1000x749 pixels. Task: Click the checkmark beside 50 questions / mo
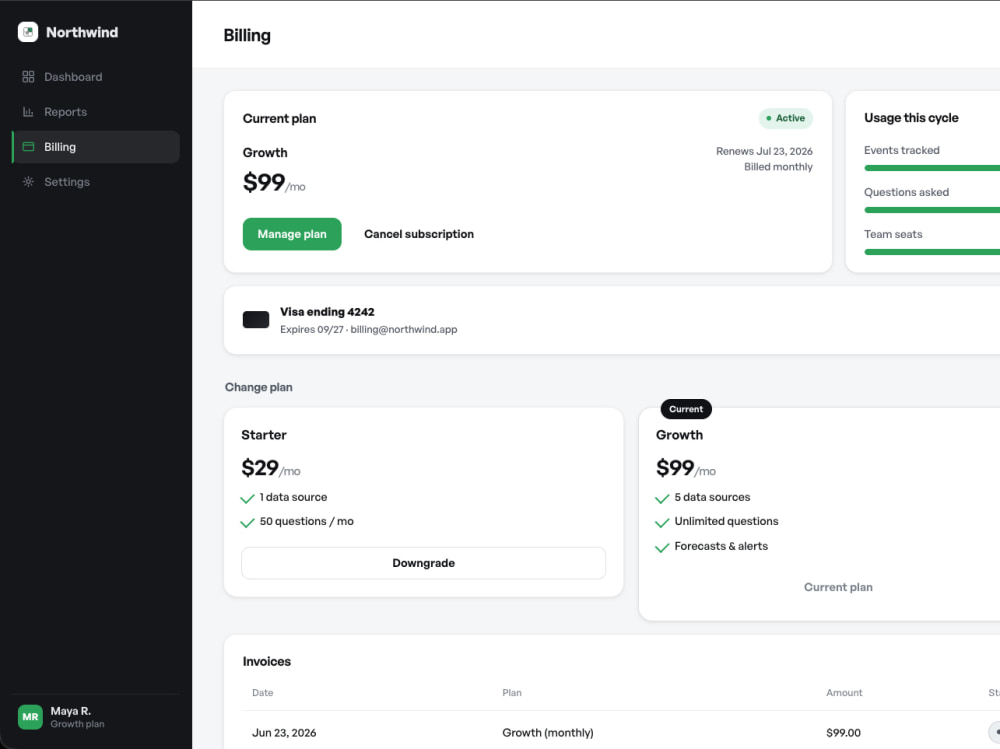tap(247, 523)
